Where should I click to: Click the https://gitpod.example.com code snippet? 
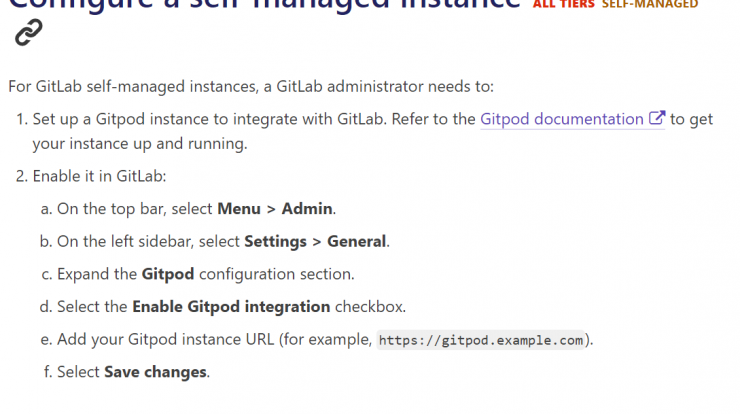(x=481, y=340)
